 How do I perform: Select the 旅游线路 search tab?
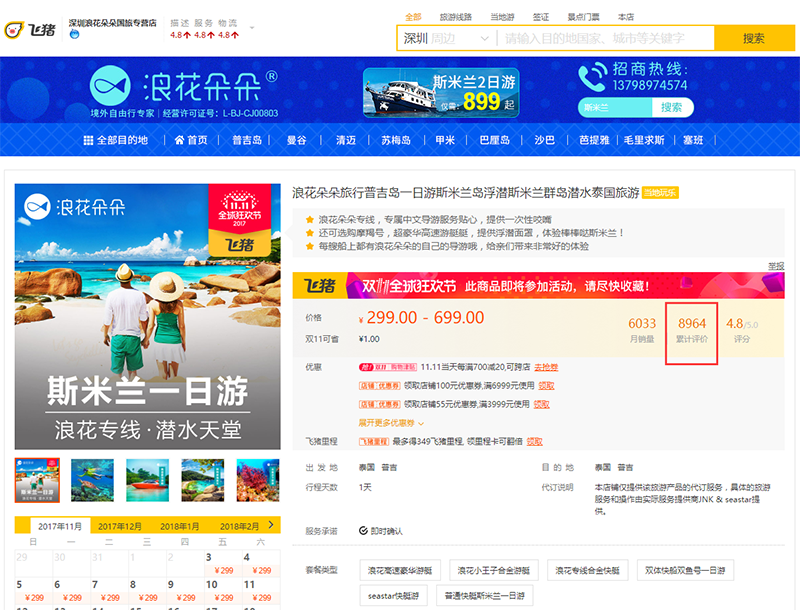coord(456,17)
